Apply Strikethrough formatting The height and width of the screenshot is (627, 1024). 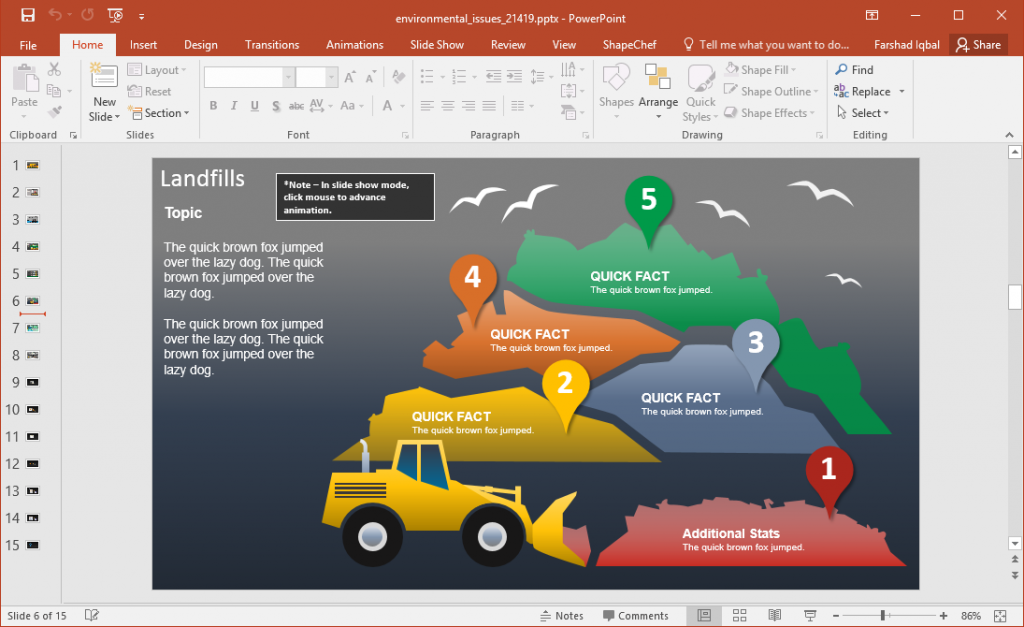(275, 105)
